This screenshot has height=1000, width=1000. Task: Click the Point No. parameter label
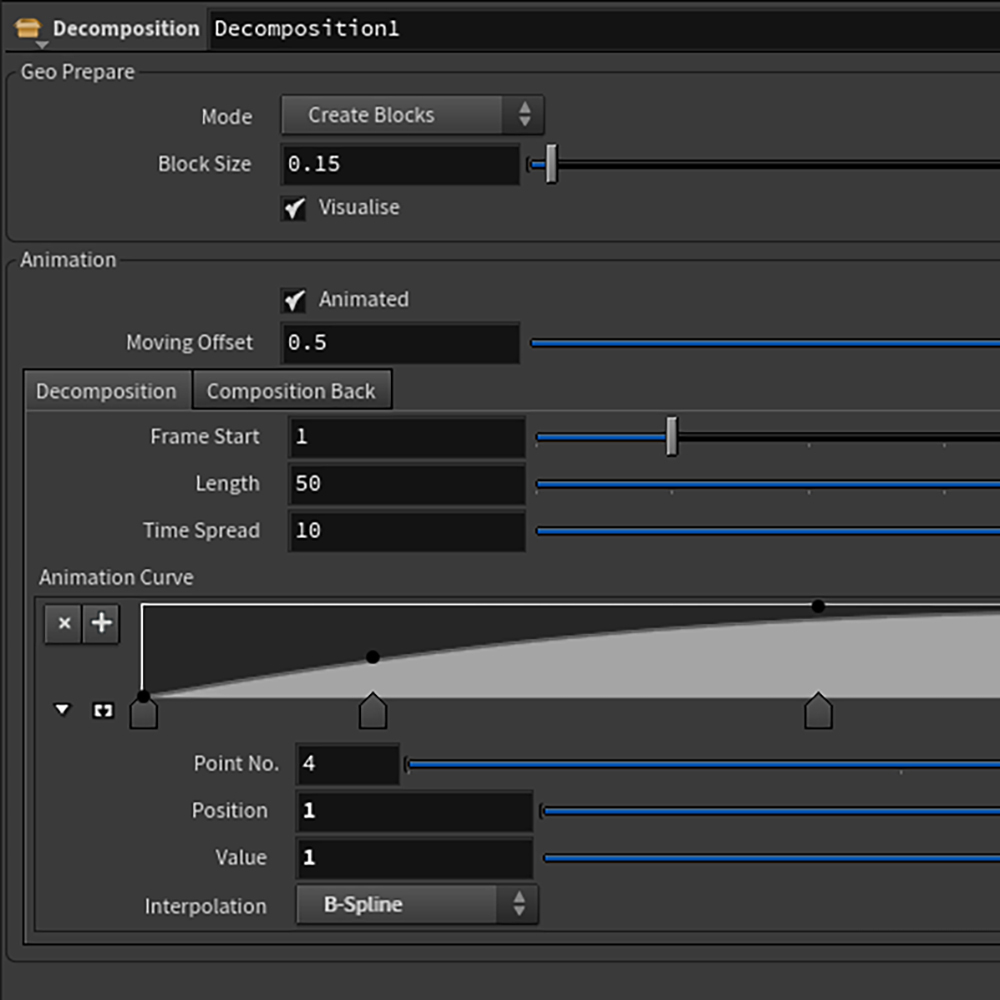(x=237, y=763)
